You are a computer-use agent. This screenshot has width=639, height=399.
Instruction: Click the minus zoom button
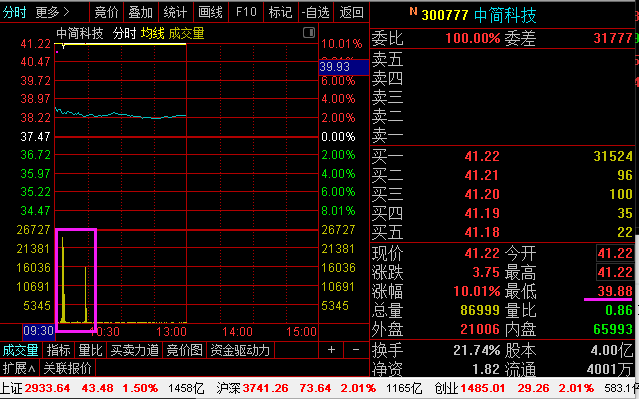click(x=355, y=350)
